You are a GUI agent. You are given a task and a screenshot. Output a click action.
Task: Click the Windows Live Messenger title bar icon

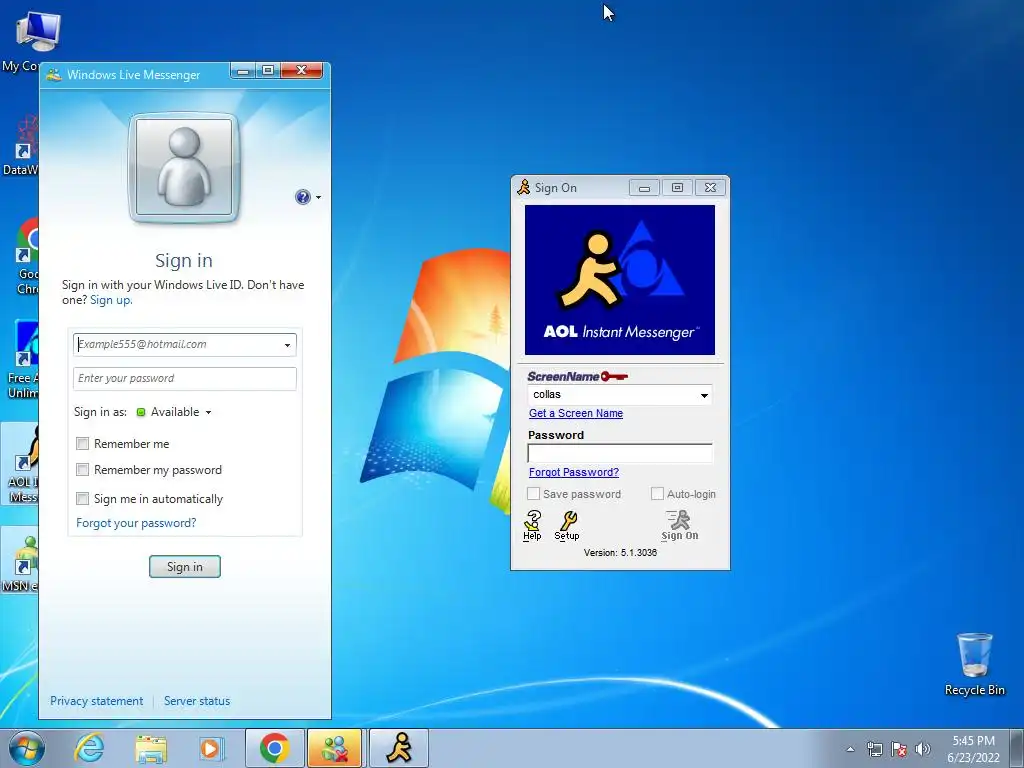tap(54, 74)
